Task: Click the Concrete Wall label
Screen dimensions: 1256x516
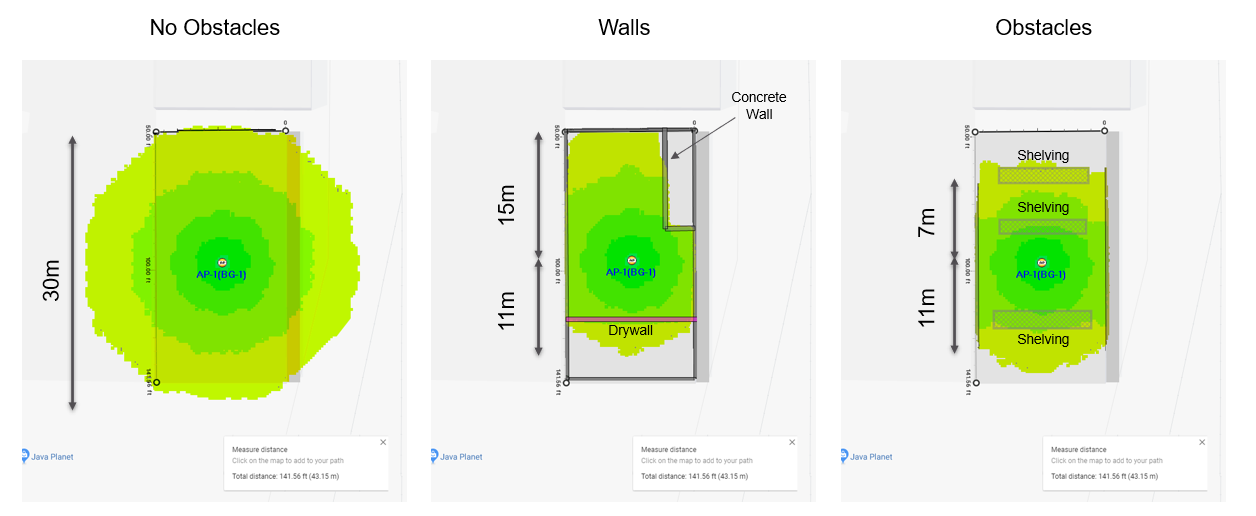Action: click(x=759, y=105)
